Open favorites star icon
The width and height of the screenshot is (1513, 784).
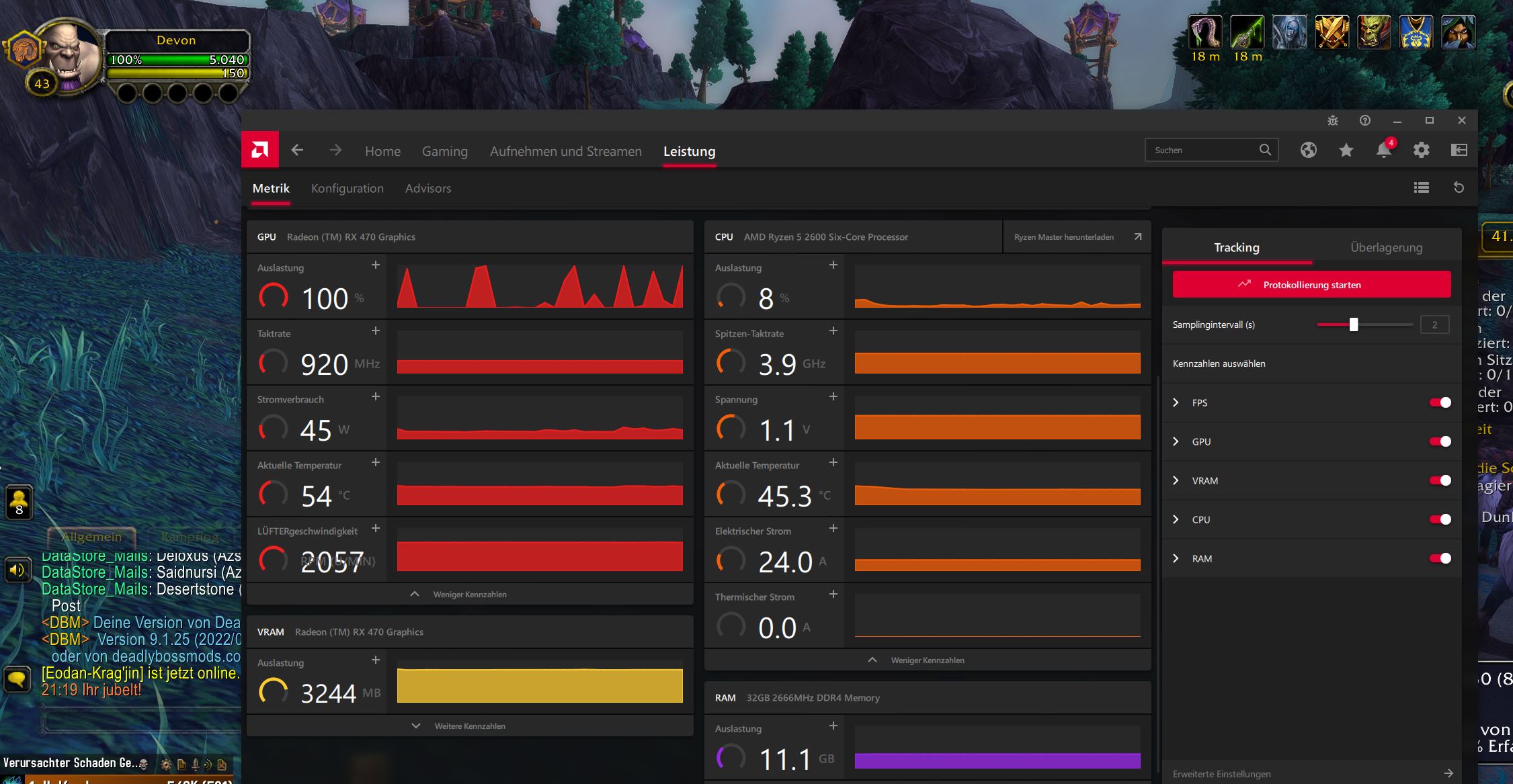coord(1346,150)
